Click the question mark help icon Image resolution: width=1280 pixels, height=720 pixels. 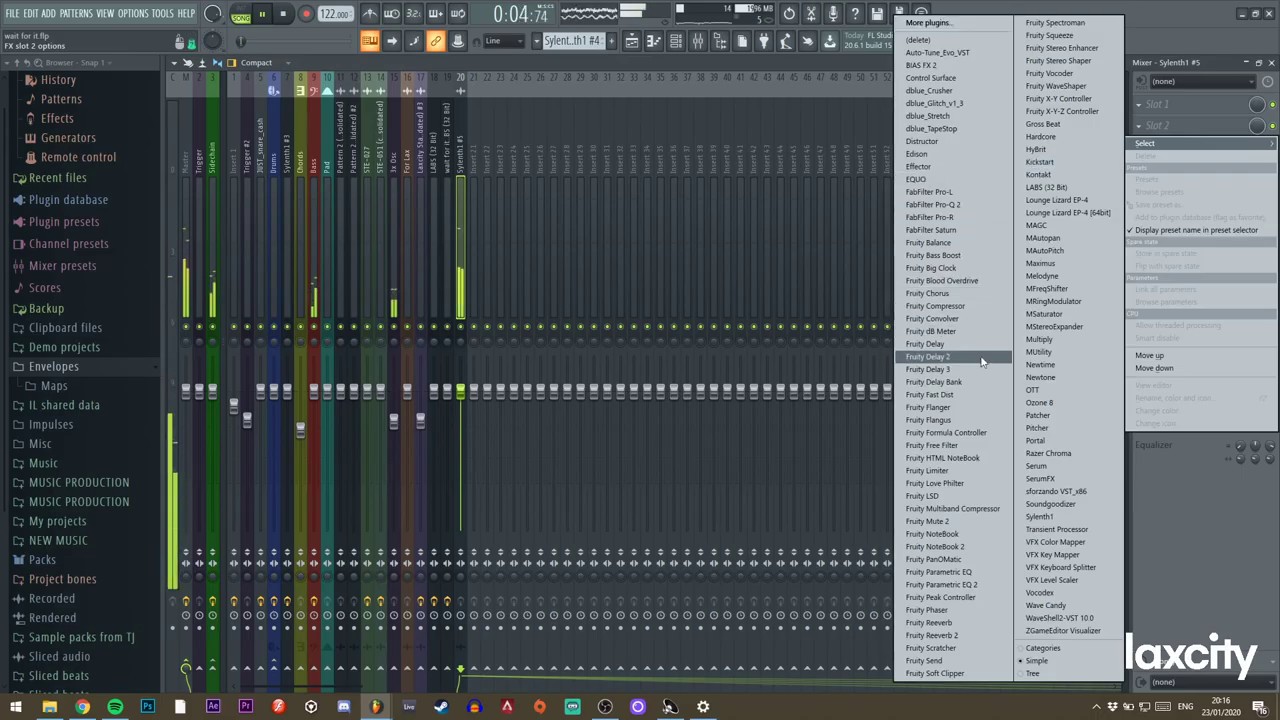tap(855, 14)
